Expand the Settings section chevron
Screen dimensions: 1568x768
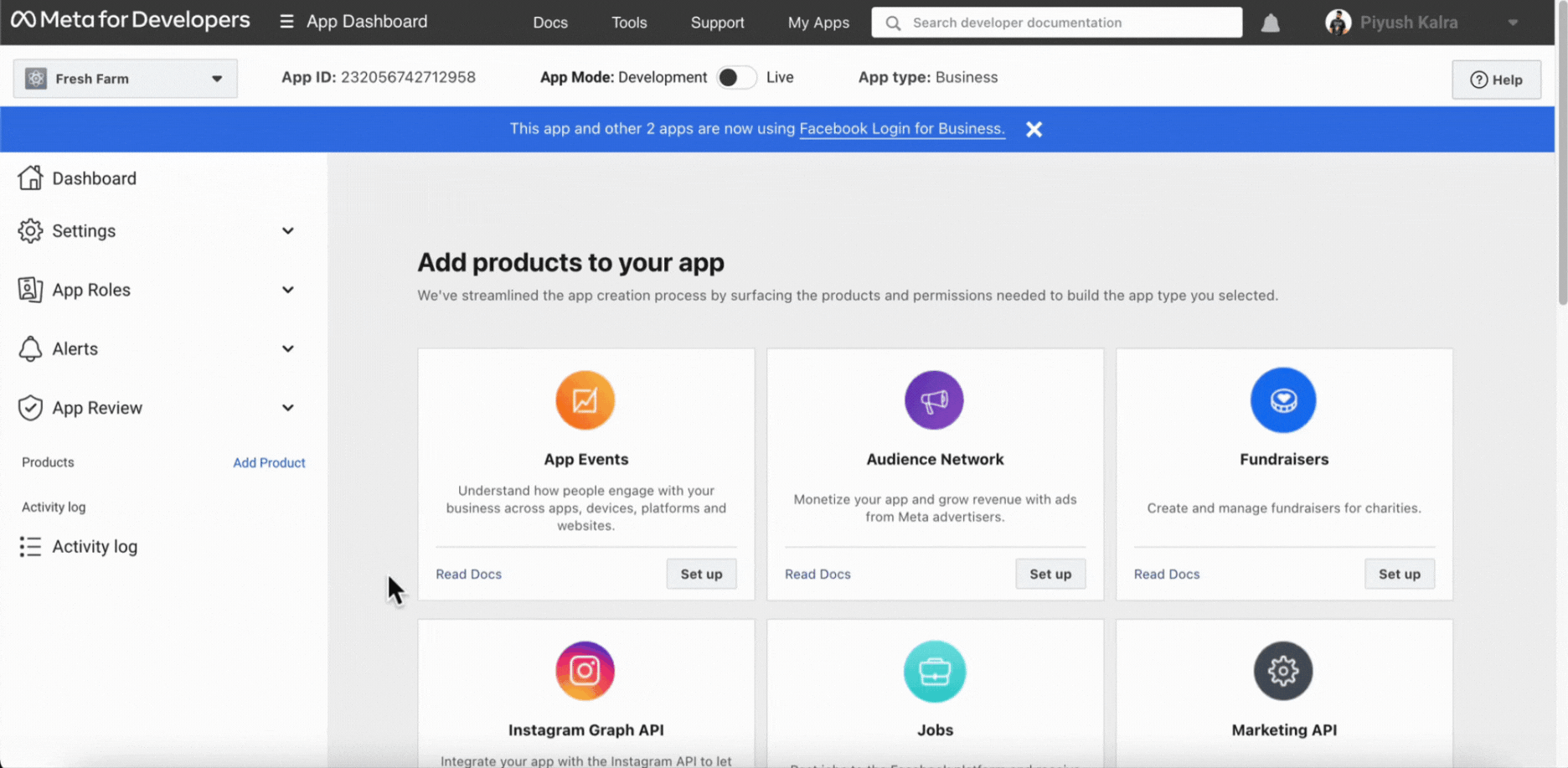pyautogui.click(x=287, y=231)
